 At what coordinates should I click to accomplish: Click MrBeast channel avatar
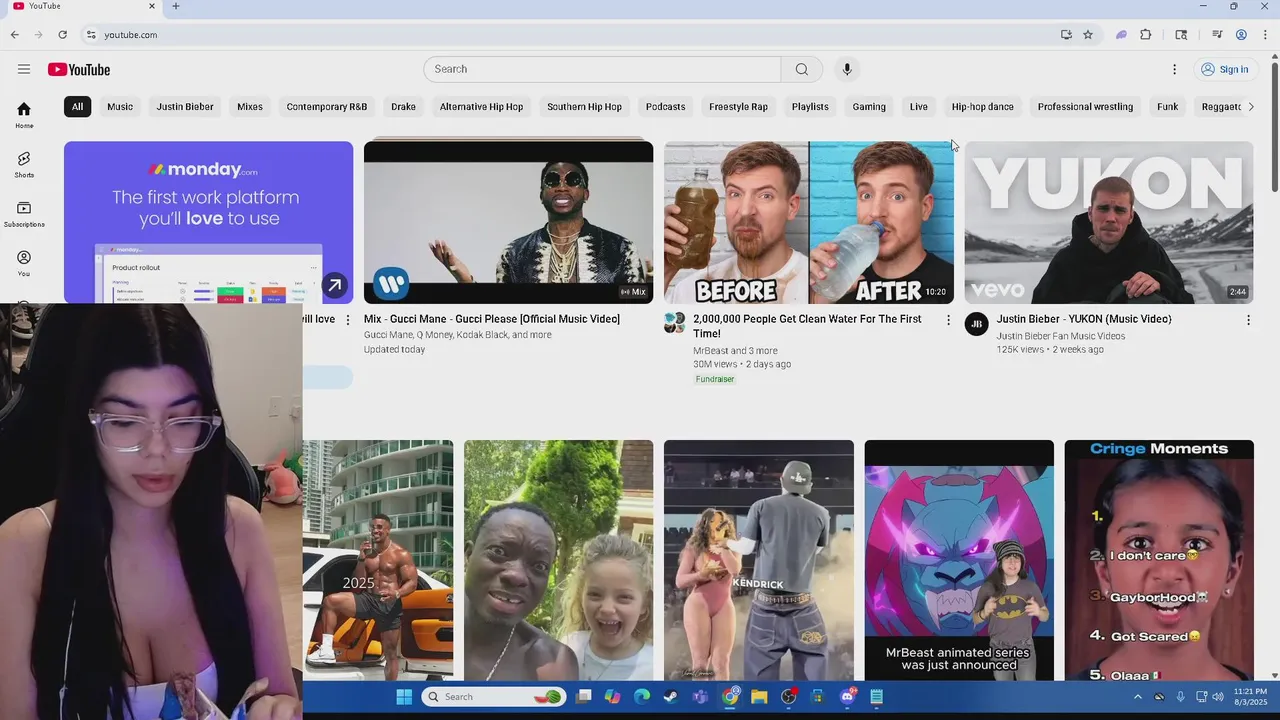[676, 323]
